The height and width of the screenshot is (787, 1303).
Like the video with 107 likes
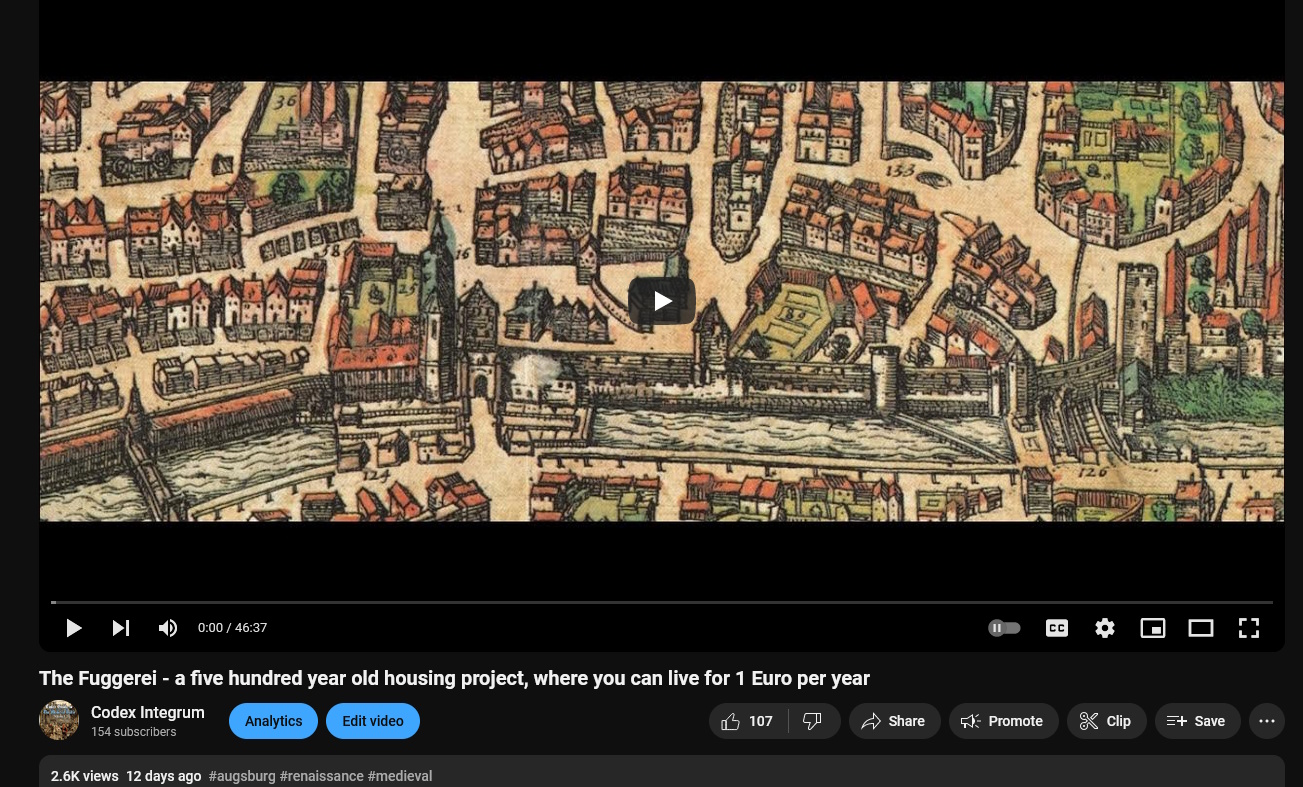(747, 721)
